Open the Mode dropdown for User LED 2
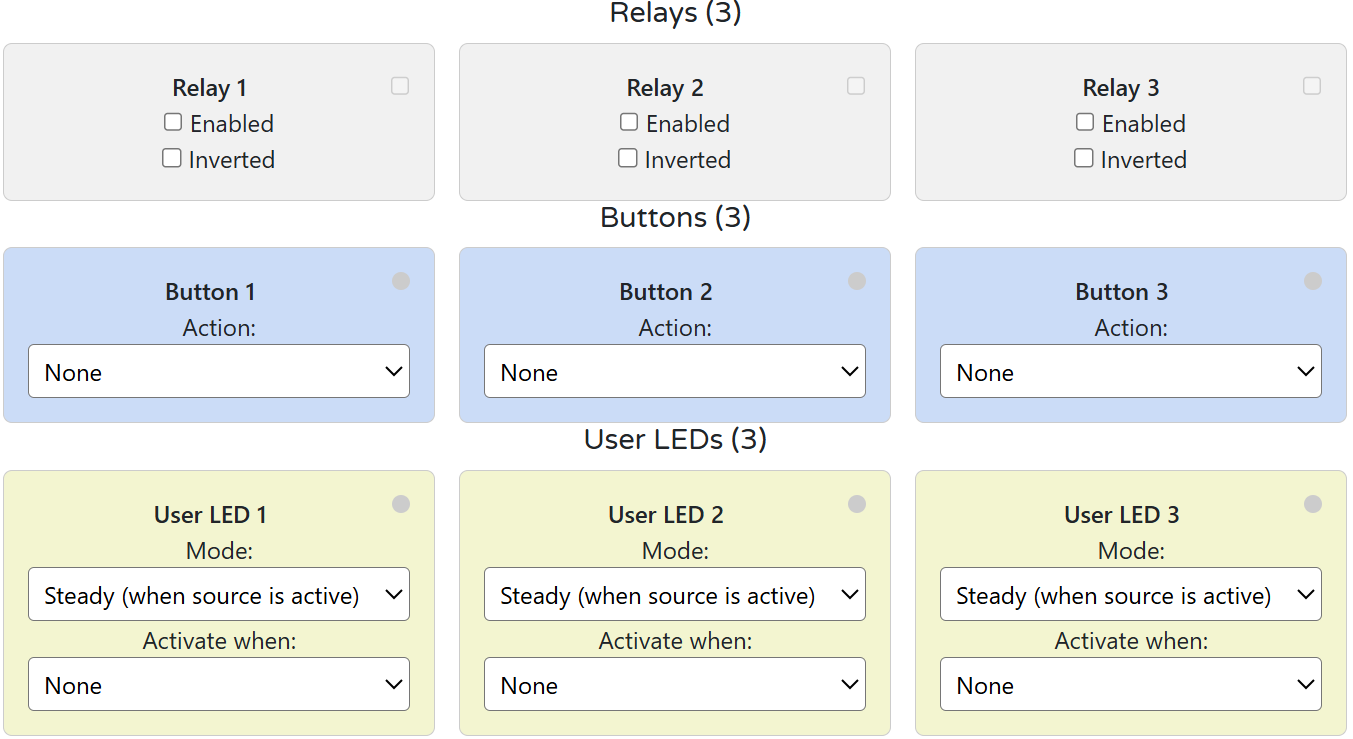This screenshot has height=739, width=1353. click(x=675, y=594)
